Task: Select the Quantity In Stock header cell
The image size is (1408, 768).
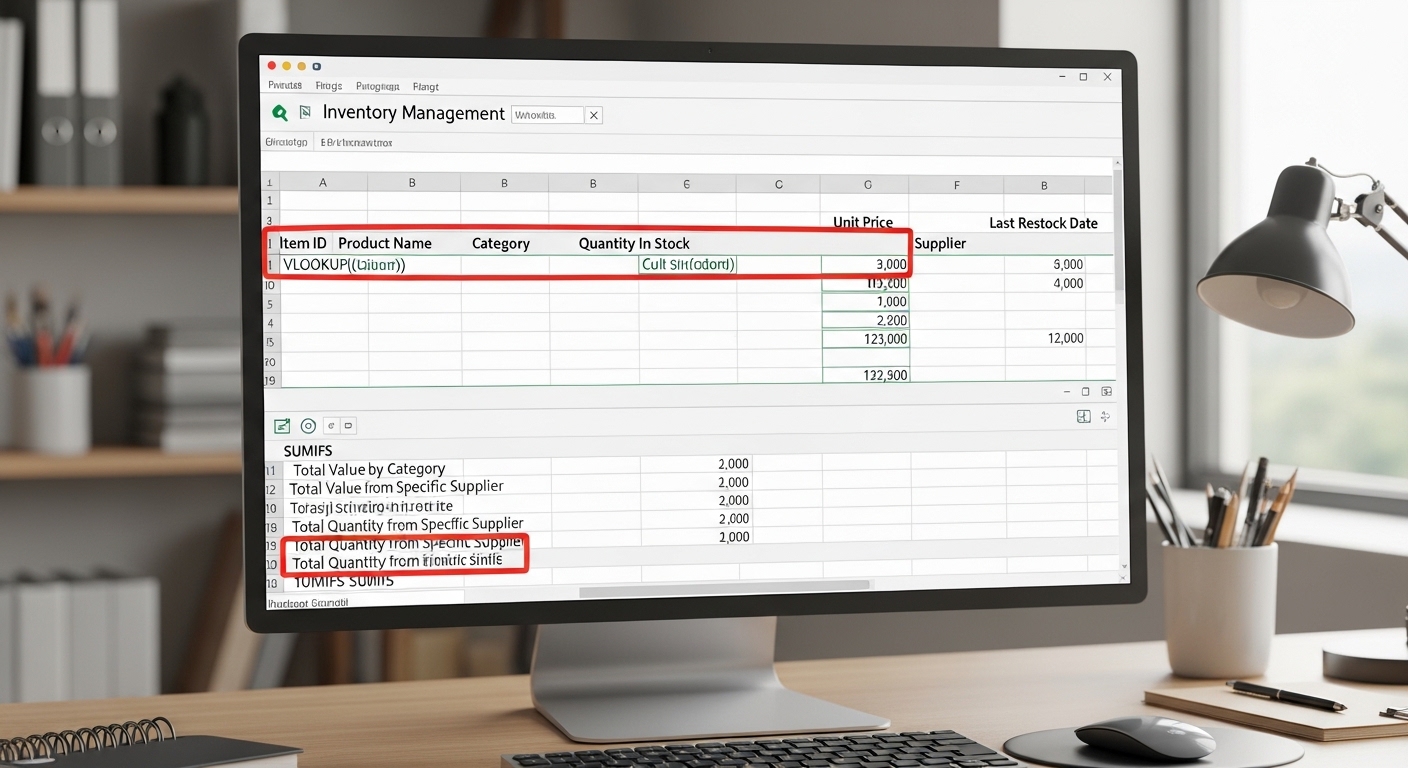Action: pos(634,243)
